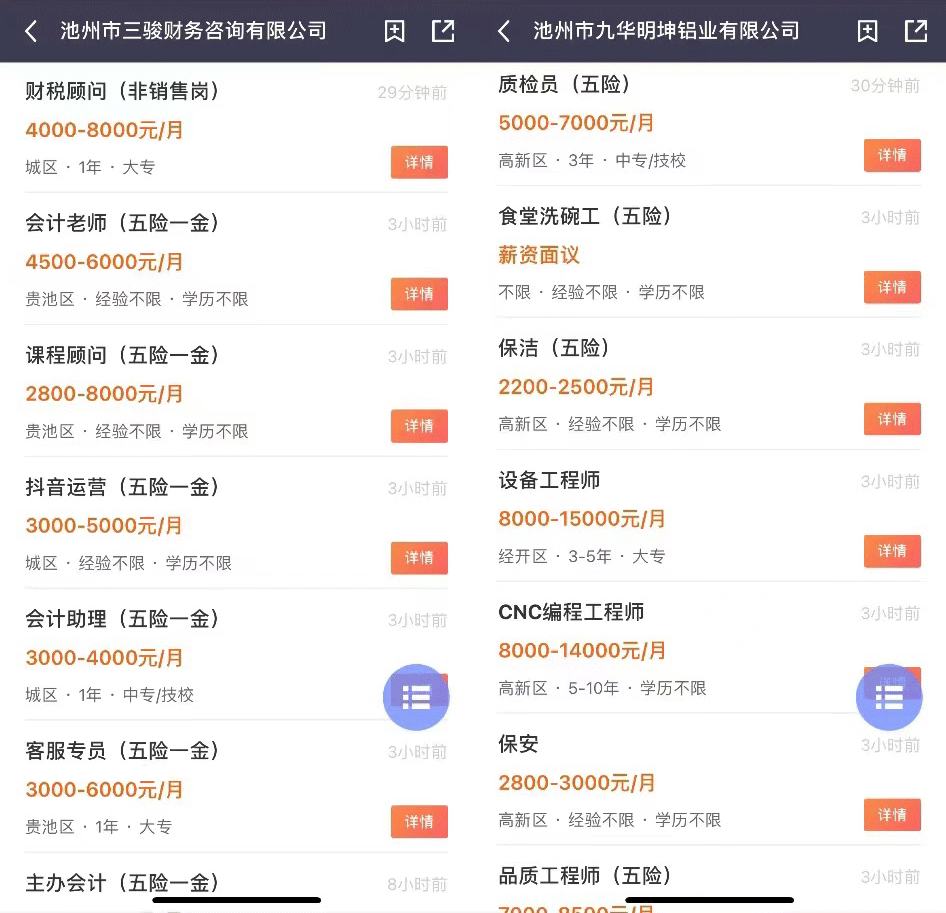
Task: Open 详情 for 设备工程师
Action: [x=892, y=551]
